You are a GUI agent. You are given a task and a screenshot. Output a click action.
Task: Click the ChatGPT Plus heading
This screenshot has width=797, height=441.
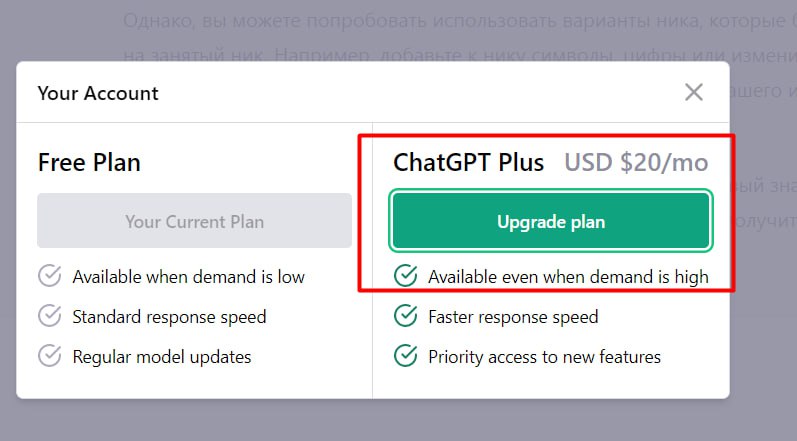click(x=469, y=162)
